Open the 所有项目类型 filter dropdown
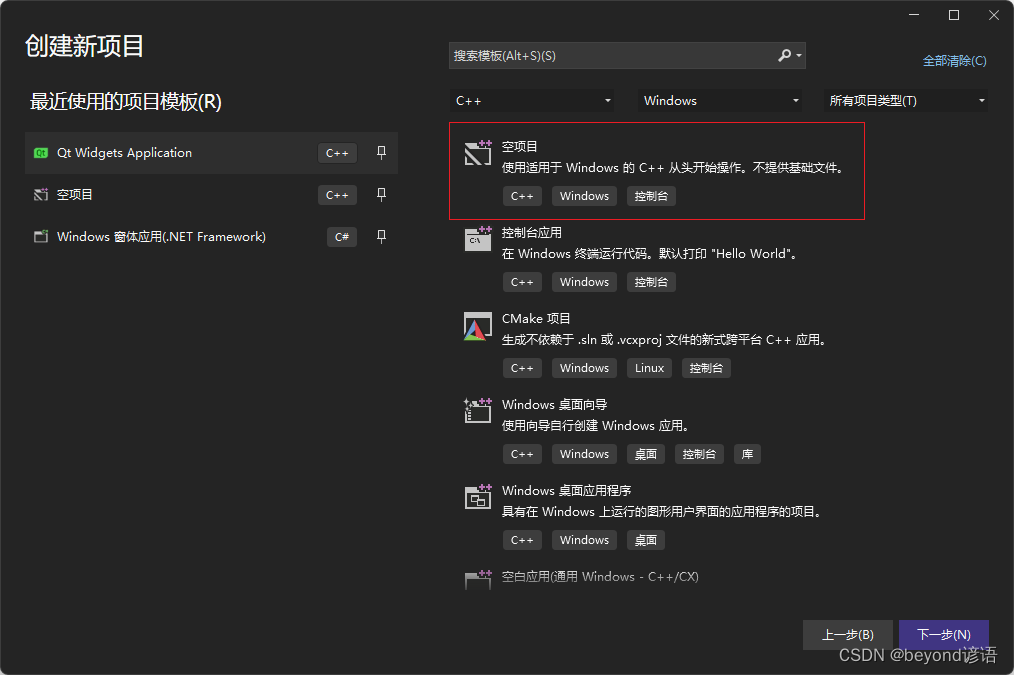 point(906,101)
